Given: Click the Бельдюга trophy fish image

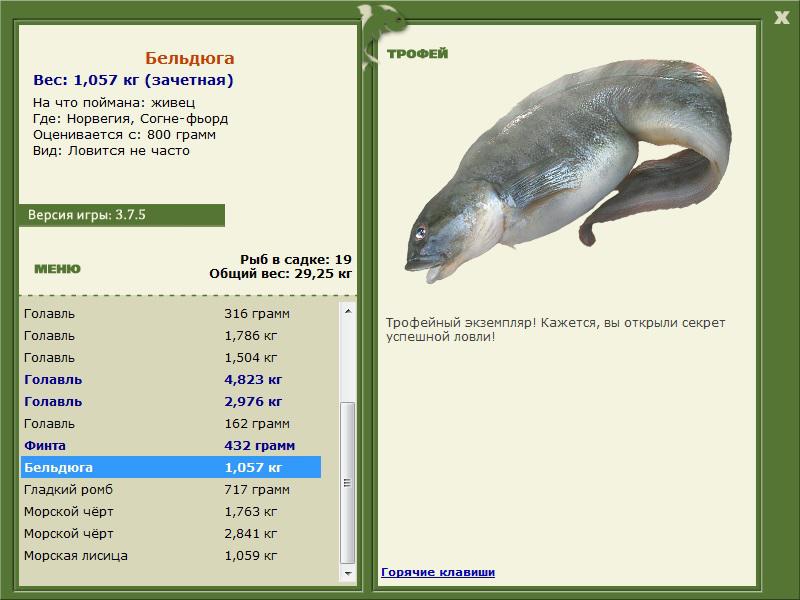Looking at the screenshot, I should (568, 171).
